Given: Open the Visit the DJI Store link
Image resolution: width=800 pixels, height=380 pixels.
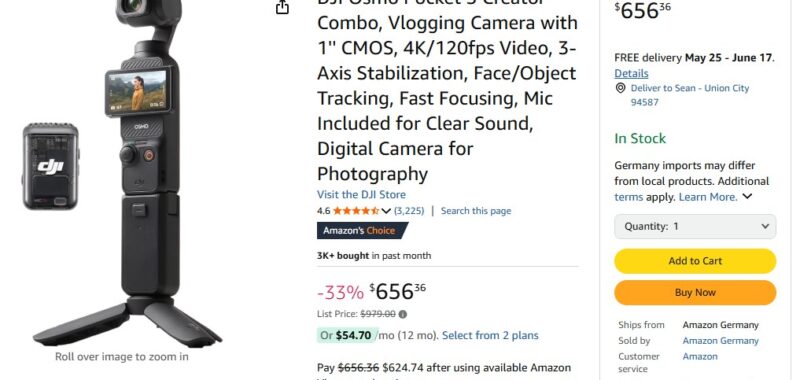Looking at the screenshot, I should click(361, 194).
